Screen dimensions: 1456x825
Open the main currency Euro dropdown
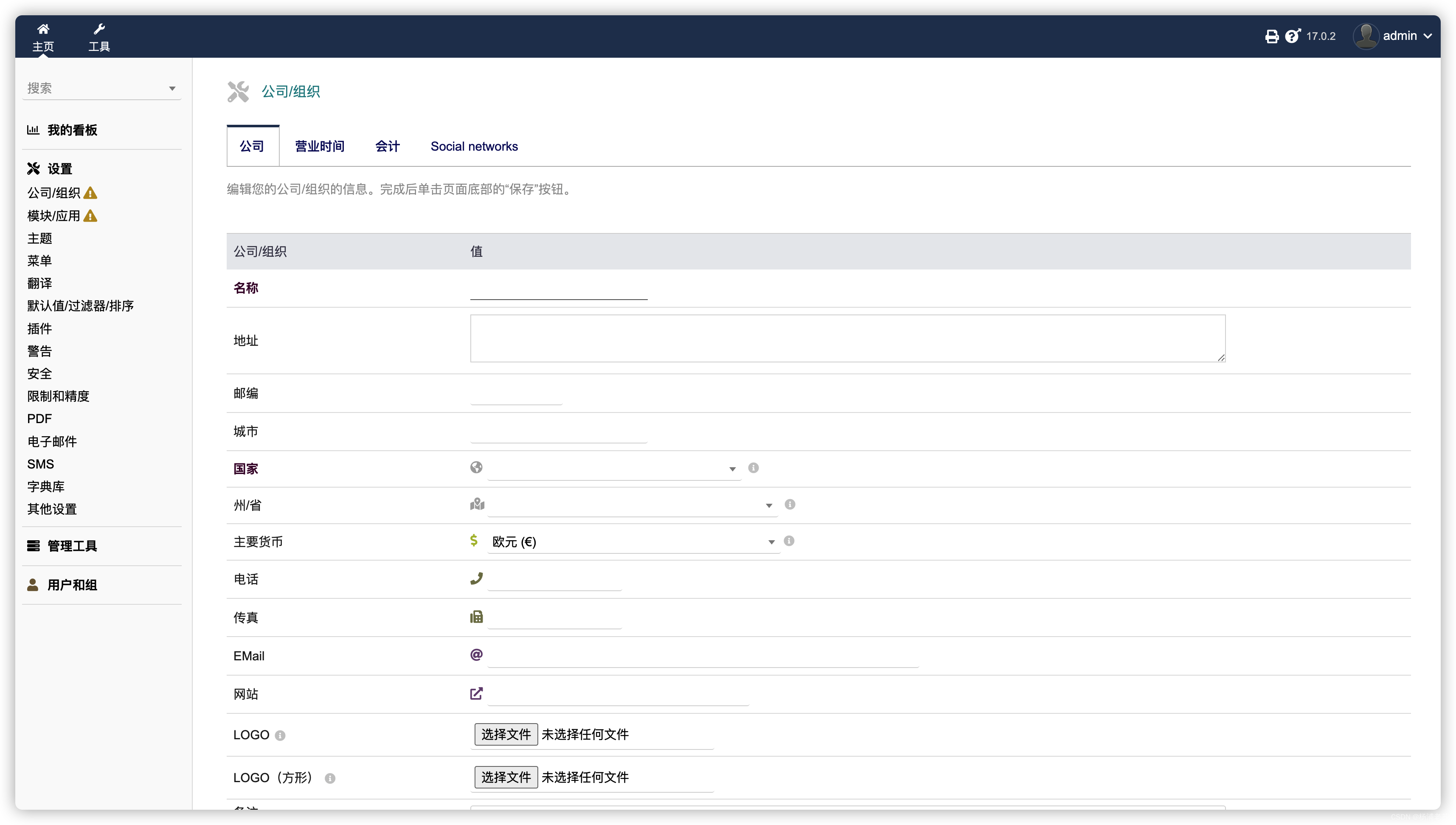[632, 542]
